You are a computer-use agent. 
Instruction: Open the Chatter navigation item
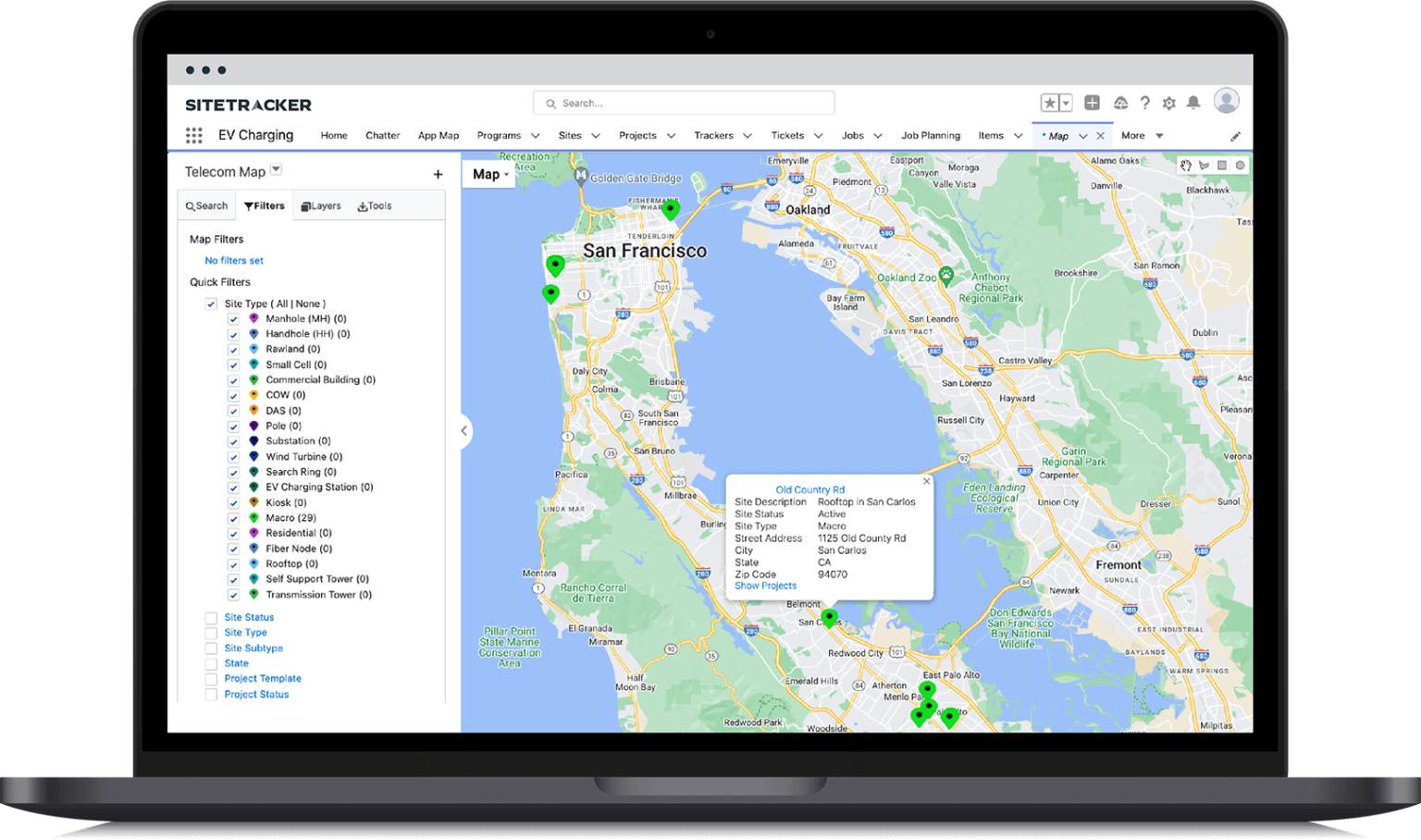(382, 135)
